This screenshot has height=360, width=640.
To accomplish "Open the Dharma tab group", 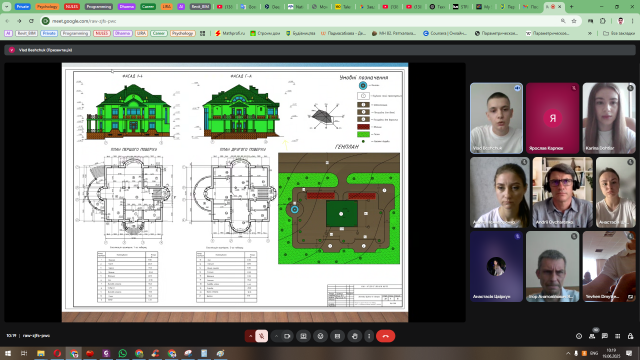I will tap(127, 7).
